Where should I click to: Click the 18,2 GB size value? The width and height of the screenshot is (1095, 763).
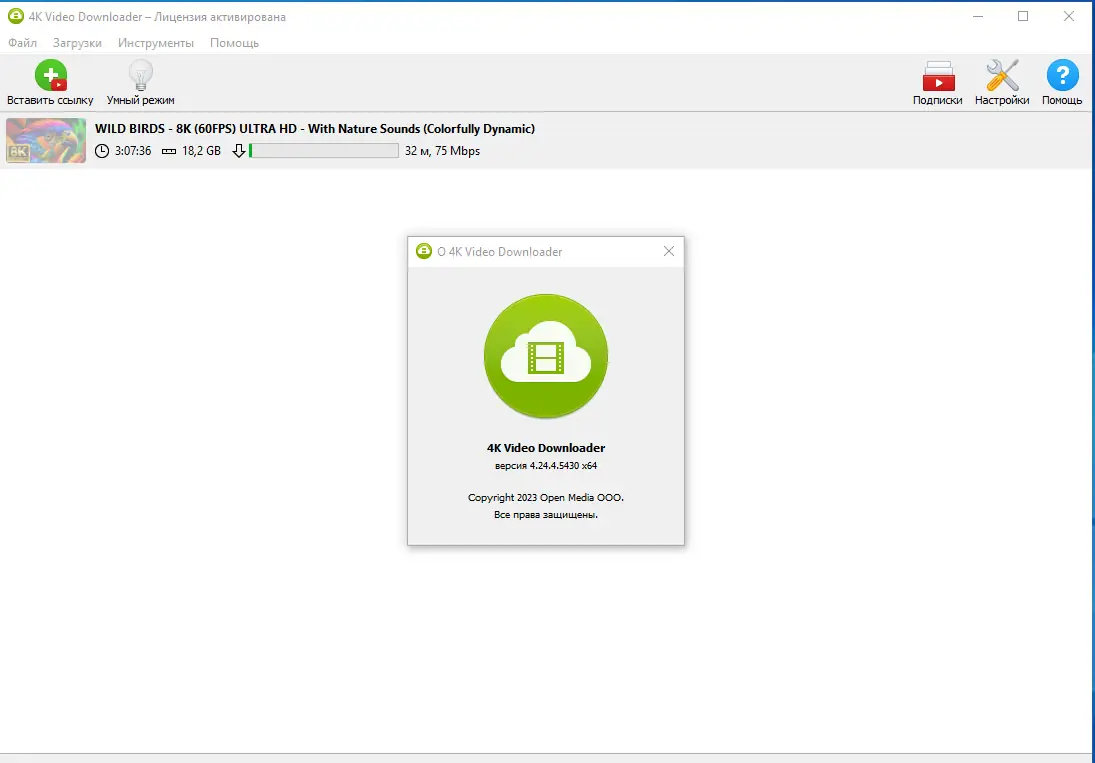tap(202, 151)
